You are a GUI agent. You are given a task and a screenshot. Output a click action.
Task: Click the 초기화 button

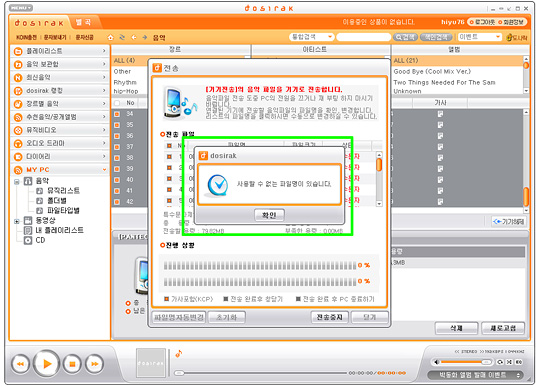227,317
